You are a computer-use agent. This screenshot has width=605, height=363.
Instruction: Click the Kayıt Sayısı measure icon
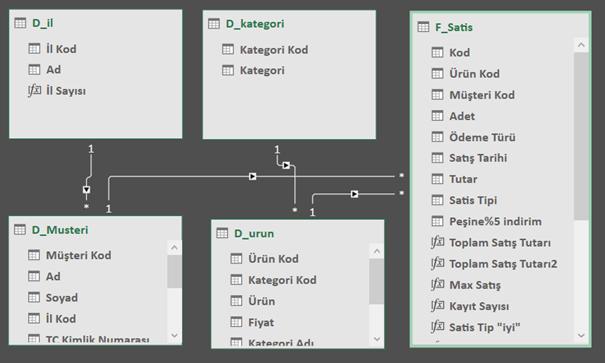[438, 306]
